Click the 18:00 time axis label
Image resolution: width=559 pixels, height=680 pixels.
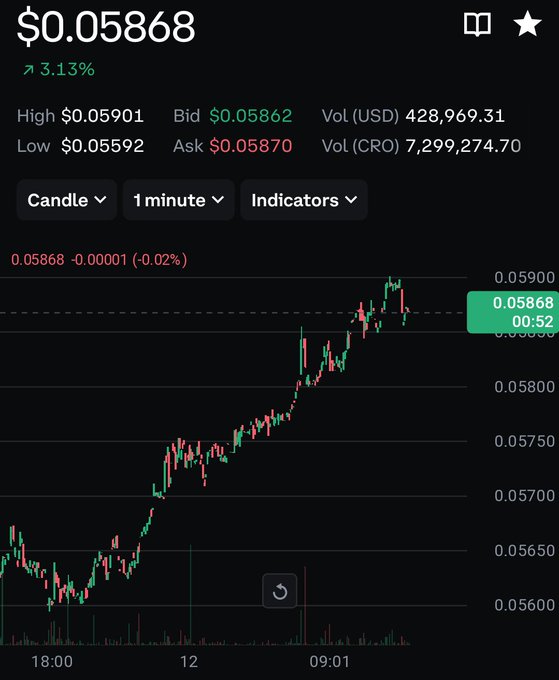(52, 661)
